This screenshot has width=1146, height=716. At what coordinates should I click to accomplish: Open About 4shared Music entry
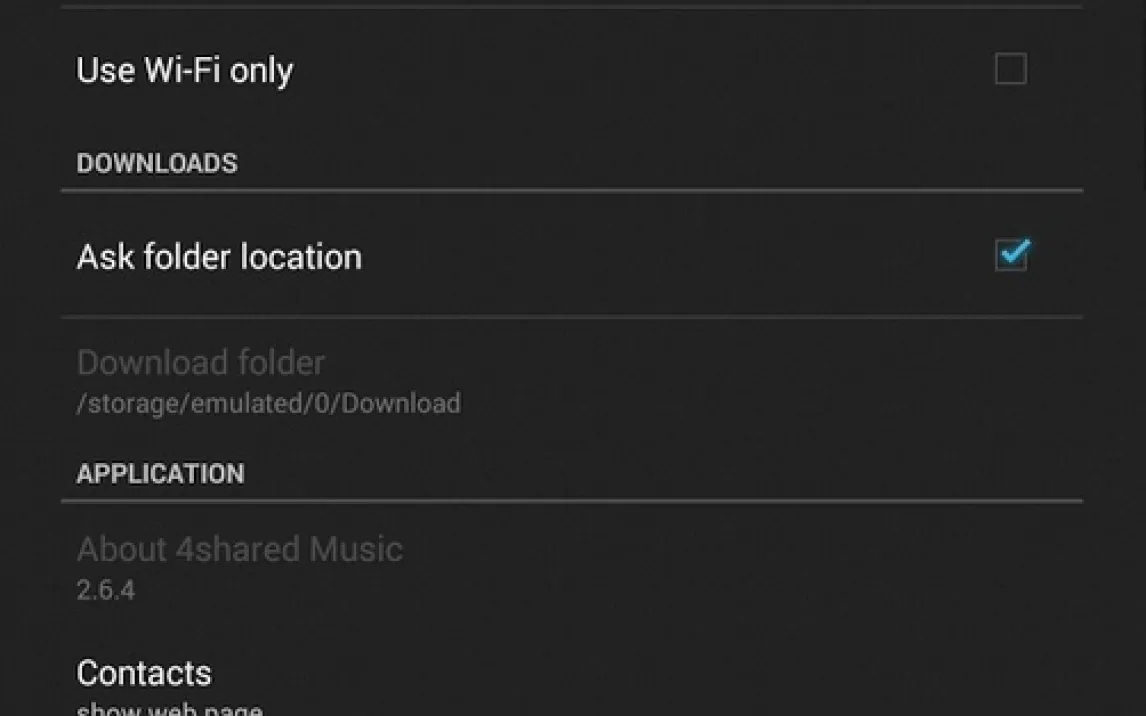coord(240,549)
